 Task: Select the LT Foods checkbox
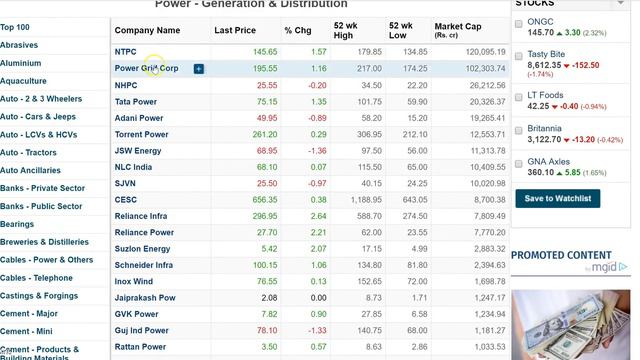518,98
